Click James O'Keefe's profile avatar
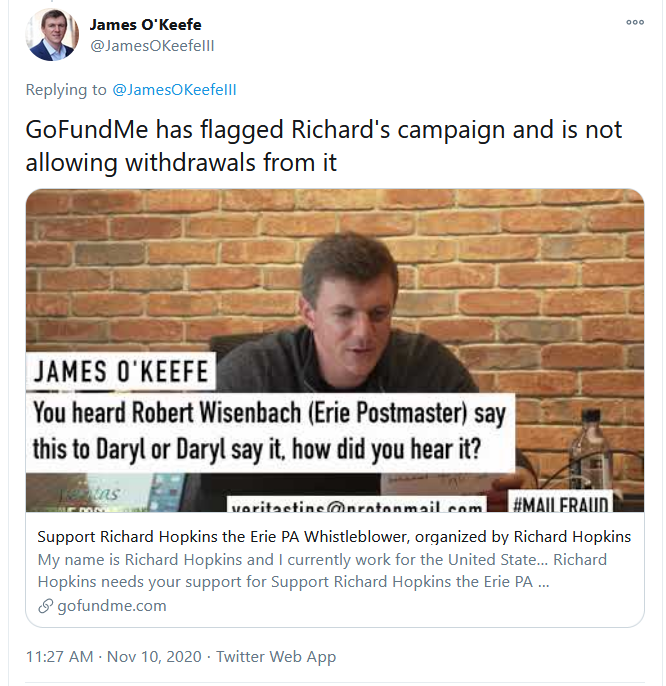Screen dimensions: 666x686 [49, 36]
